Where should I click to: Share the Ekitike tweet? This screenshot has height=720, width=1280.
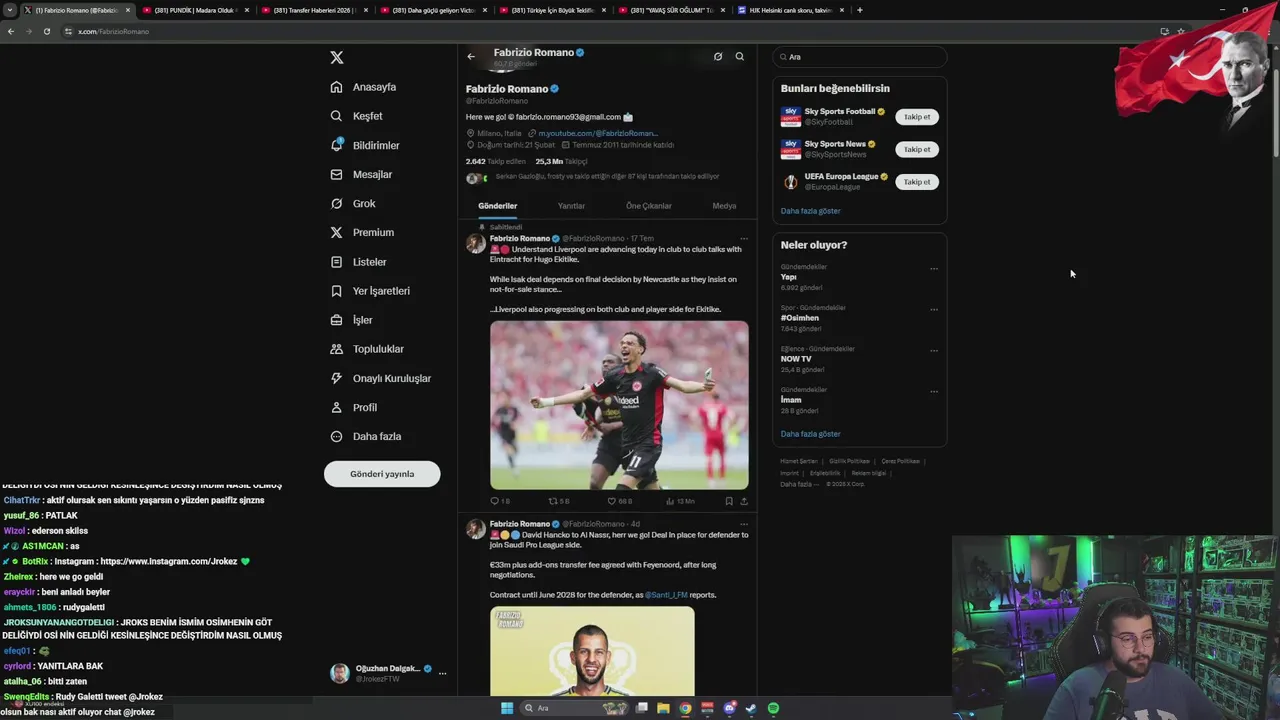[x=743, y=501]
